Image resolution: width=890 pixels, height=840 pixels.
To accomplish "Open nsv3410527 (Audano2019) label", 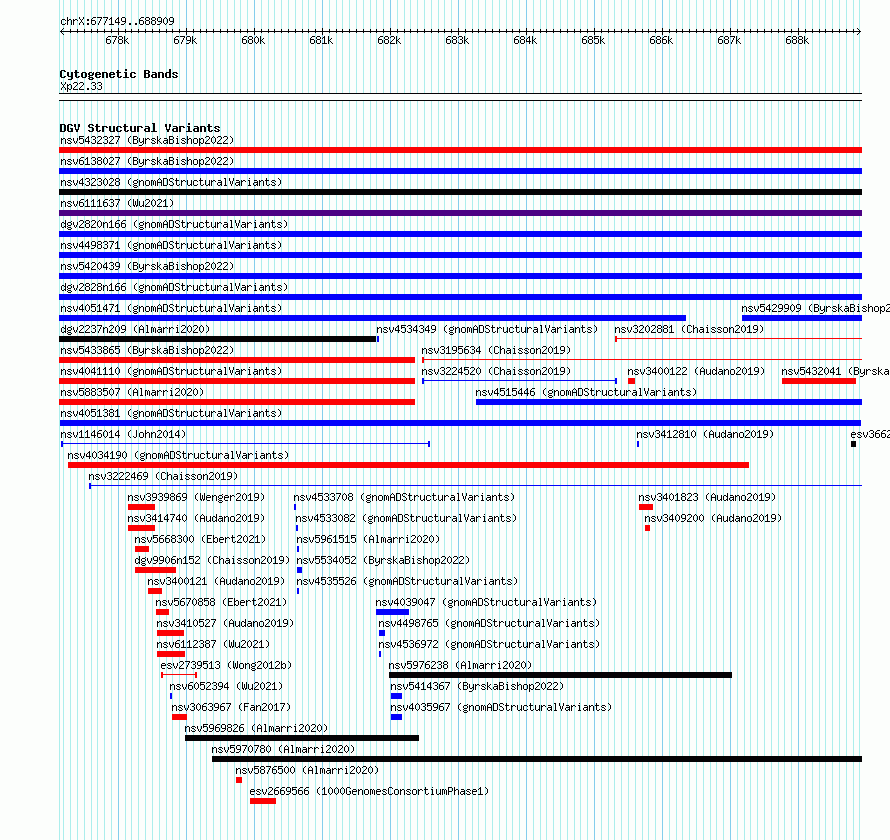I will (225, 623).
